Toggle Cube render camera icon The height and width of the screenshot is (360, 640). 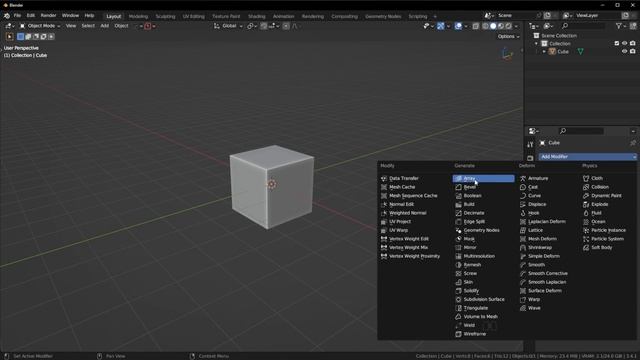pyautogui.click(x=632, y=51)
